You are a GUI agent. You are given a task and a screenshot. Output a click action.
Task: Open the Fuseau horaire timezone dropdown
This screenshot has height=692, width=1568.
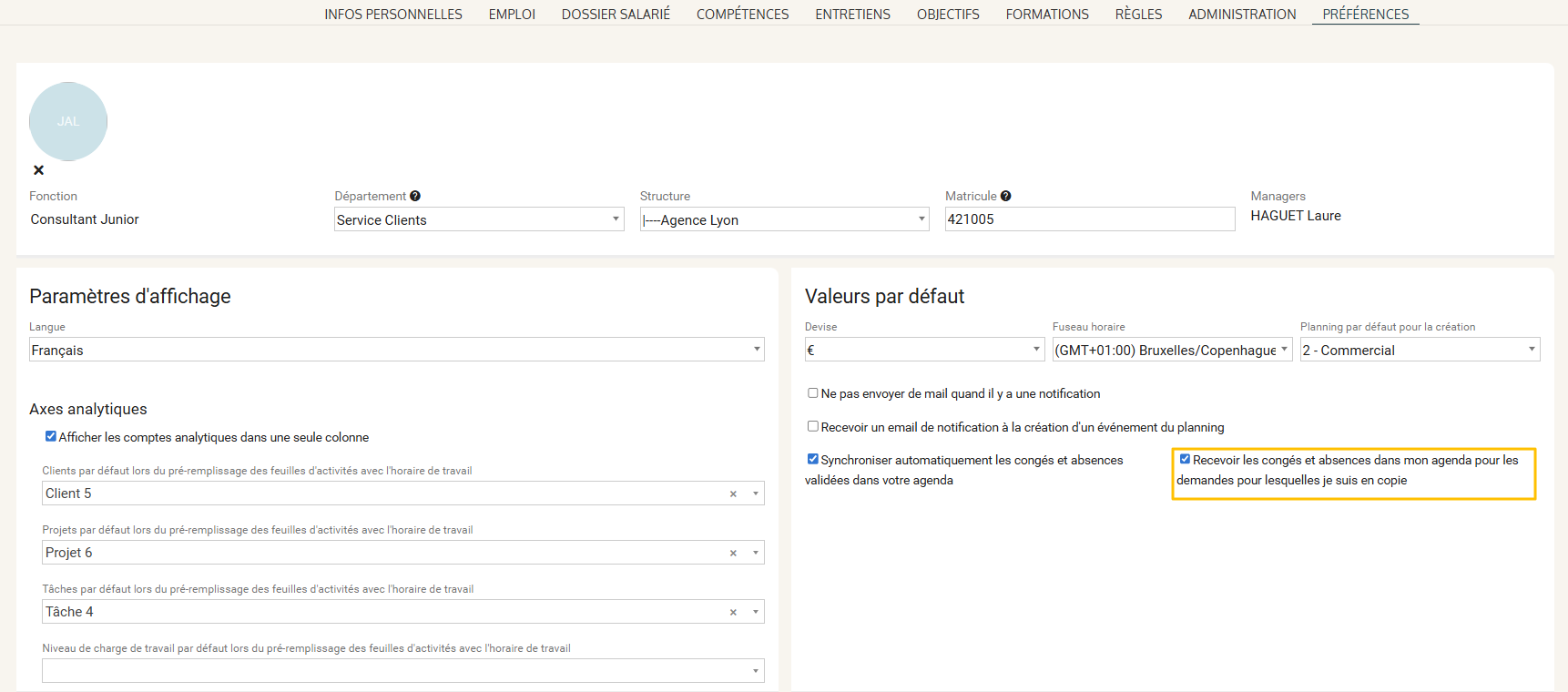1171,350
